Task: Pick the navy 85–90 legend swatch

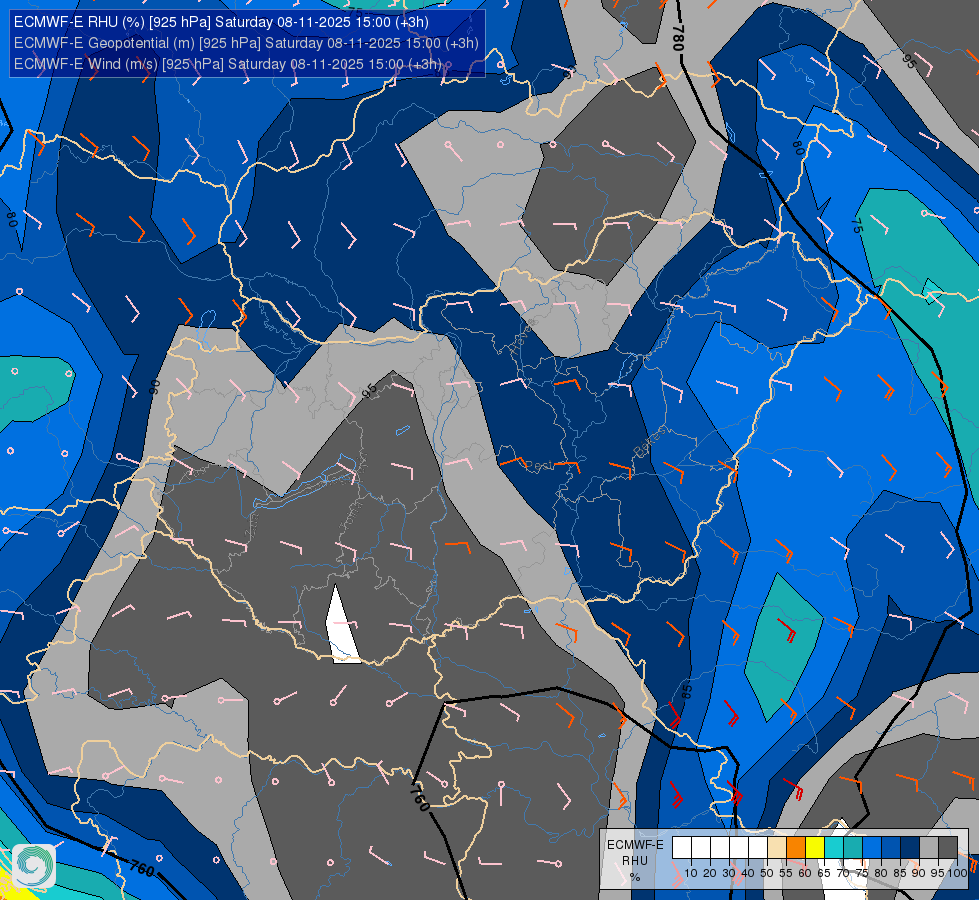Action: point(910,848)
